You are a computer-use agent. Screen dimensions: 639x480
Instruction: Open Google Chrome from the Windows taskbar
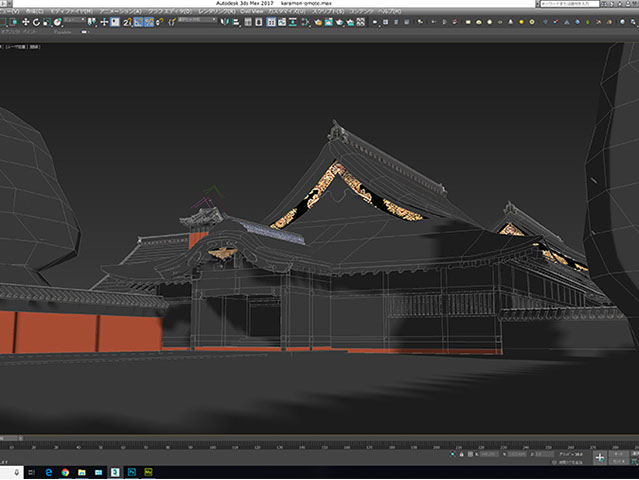pyautogui.click(x=65, y=471)
